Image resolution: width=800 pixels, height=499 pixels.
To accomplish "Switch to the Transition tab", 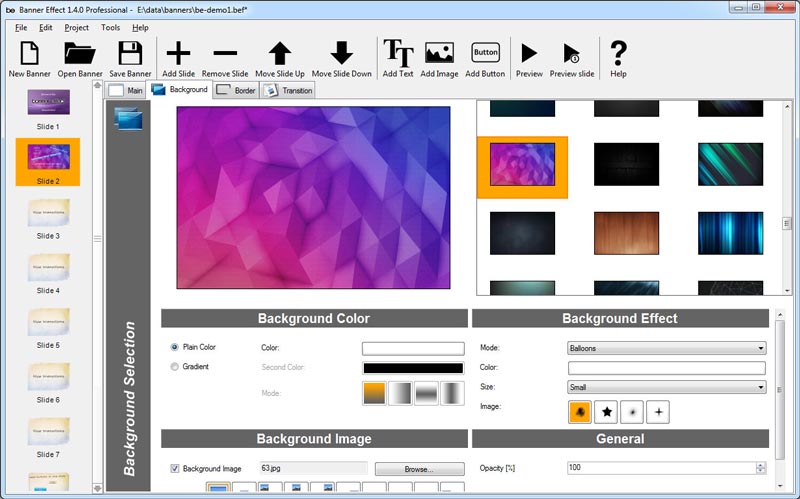I will coord(289,91).
